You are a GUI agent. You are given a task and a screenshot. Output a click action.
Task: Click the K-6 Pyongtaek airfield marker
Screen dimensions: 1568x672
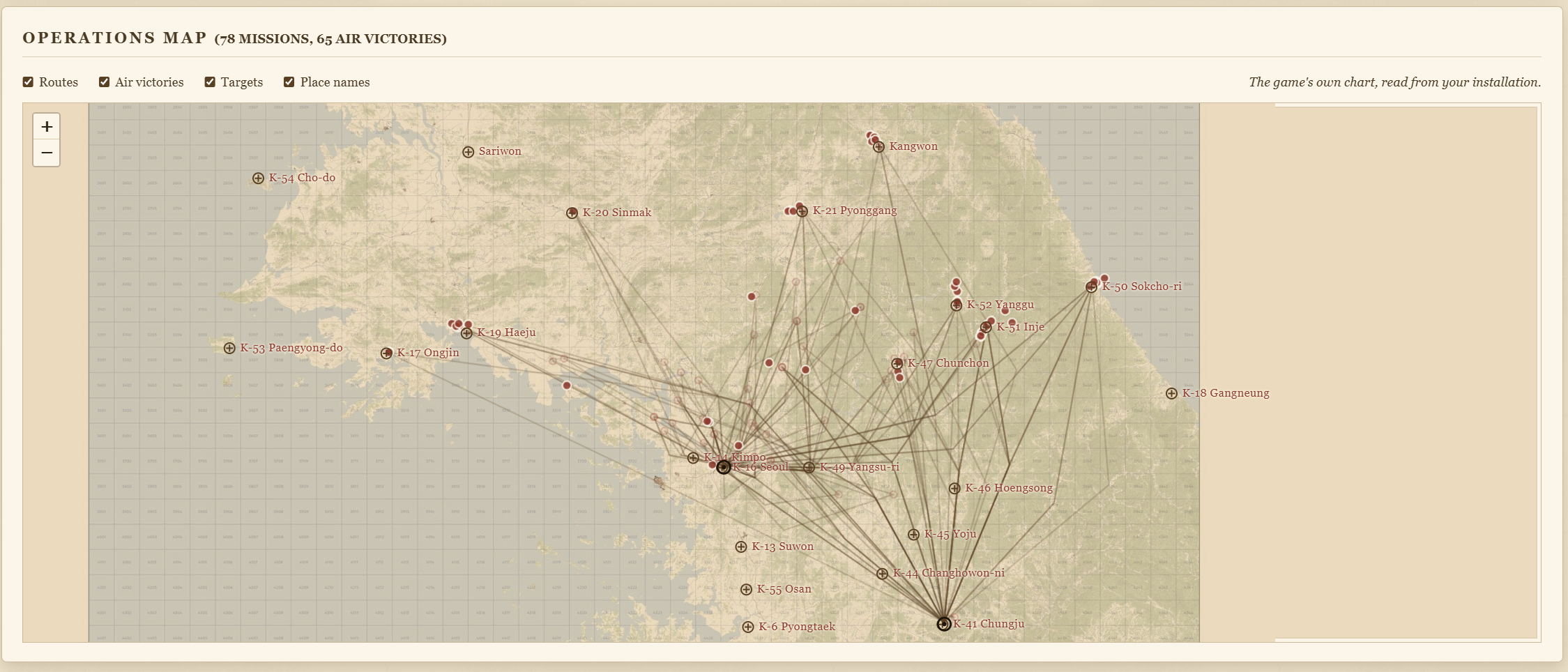(x=748, y=627)
